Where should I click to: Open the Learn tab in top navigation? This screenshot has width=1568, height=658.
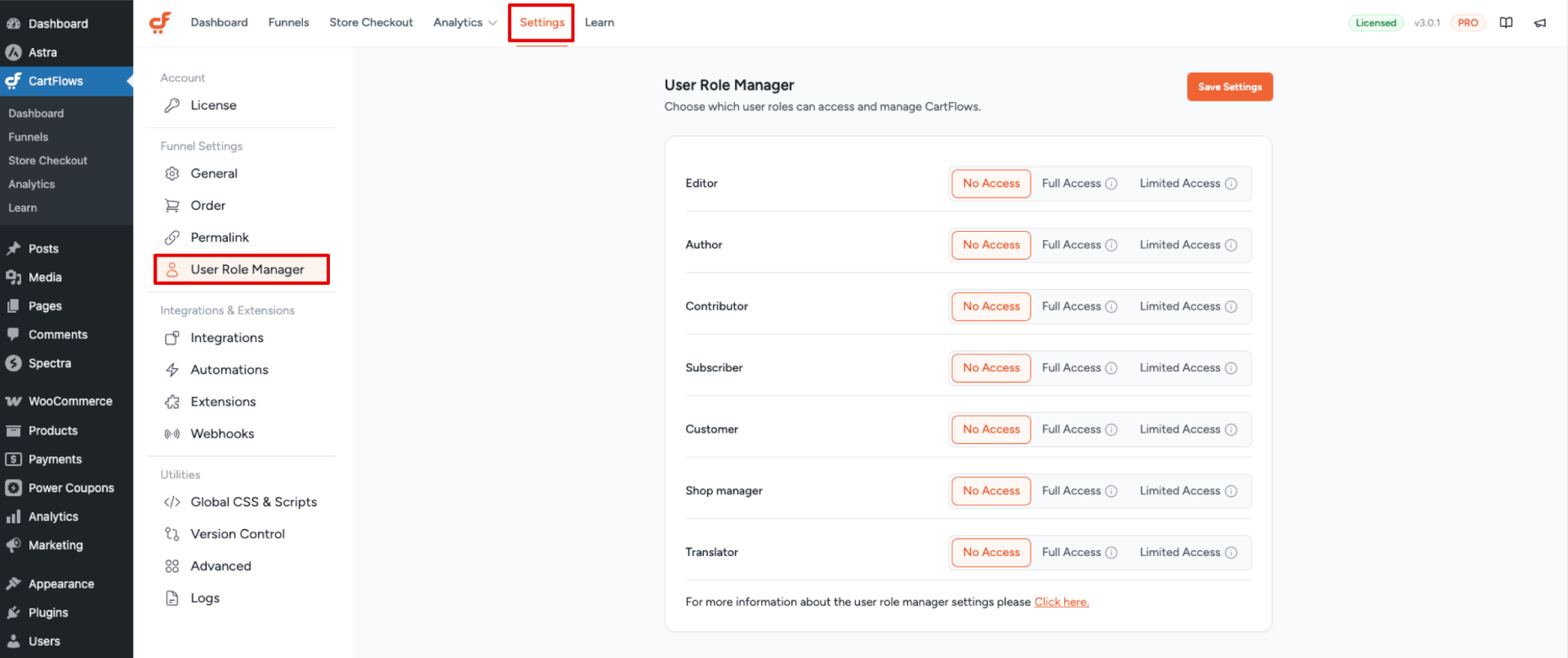599,23
